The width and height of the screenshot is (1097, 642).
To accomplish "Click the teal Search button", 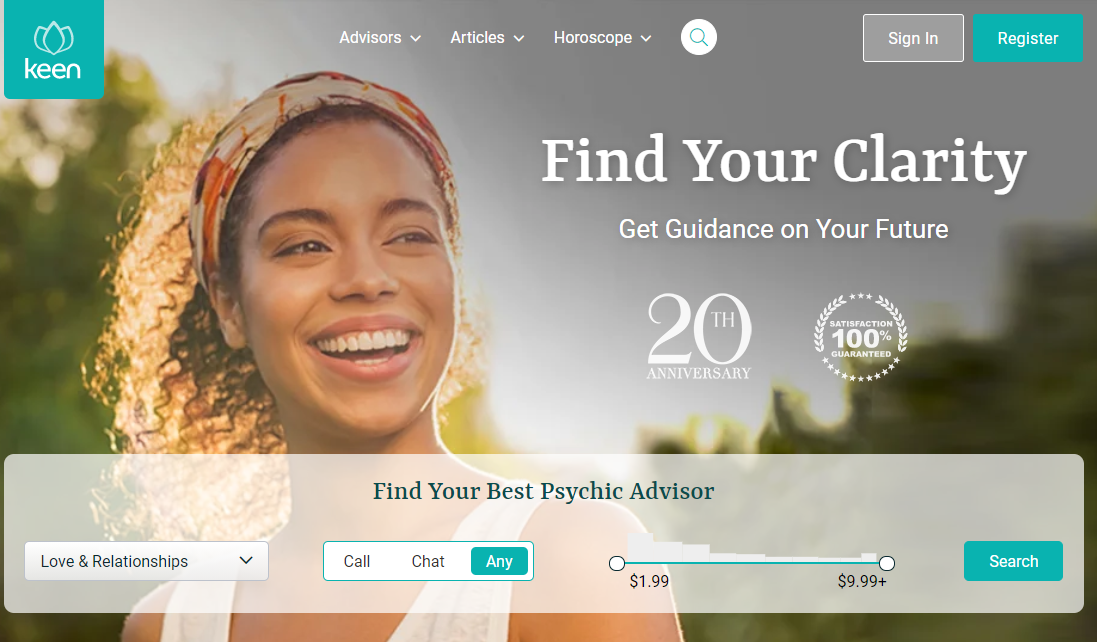I will (x=1013, y=561).
